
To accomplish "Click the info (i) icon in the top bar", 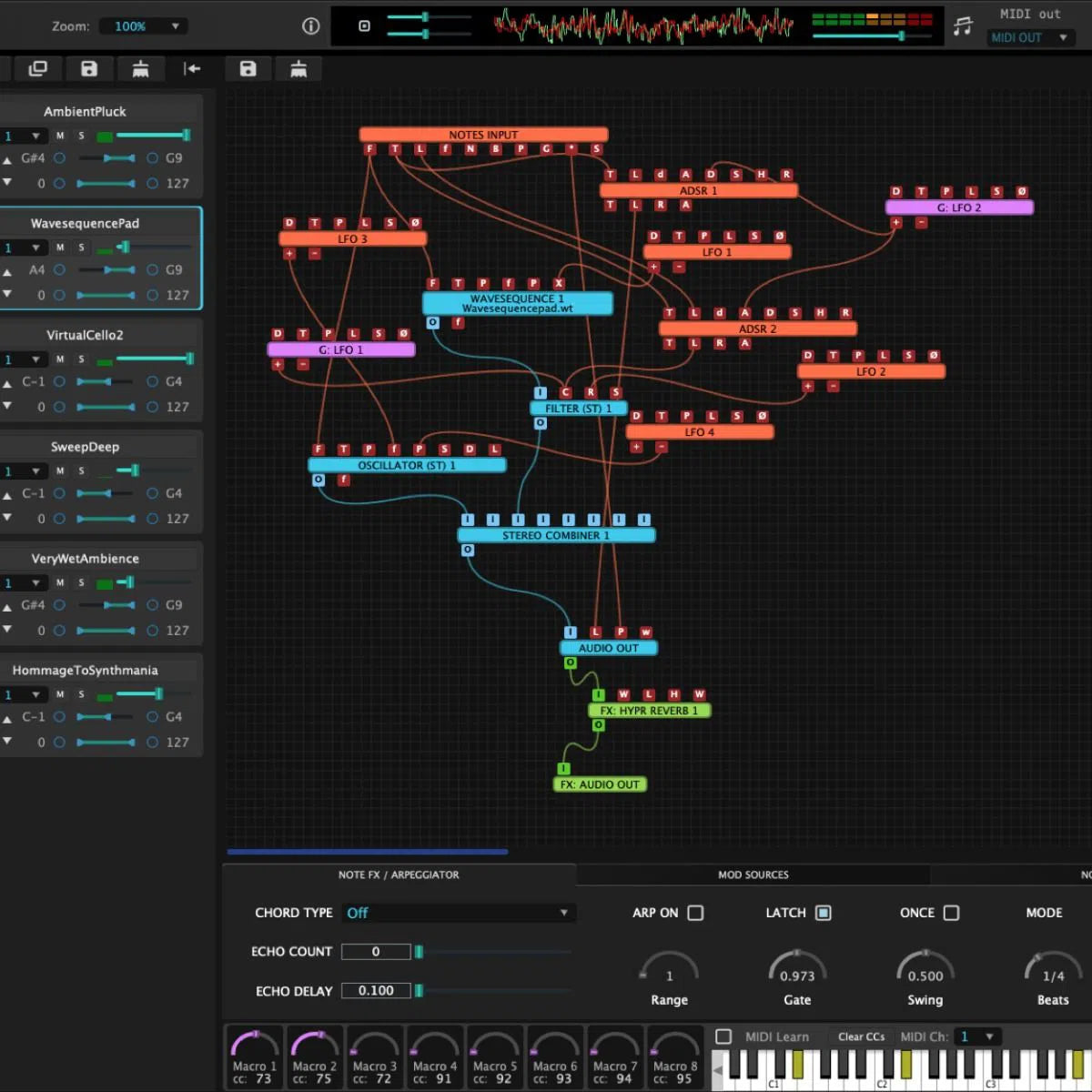I will 310,25.
